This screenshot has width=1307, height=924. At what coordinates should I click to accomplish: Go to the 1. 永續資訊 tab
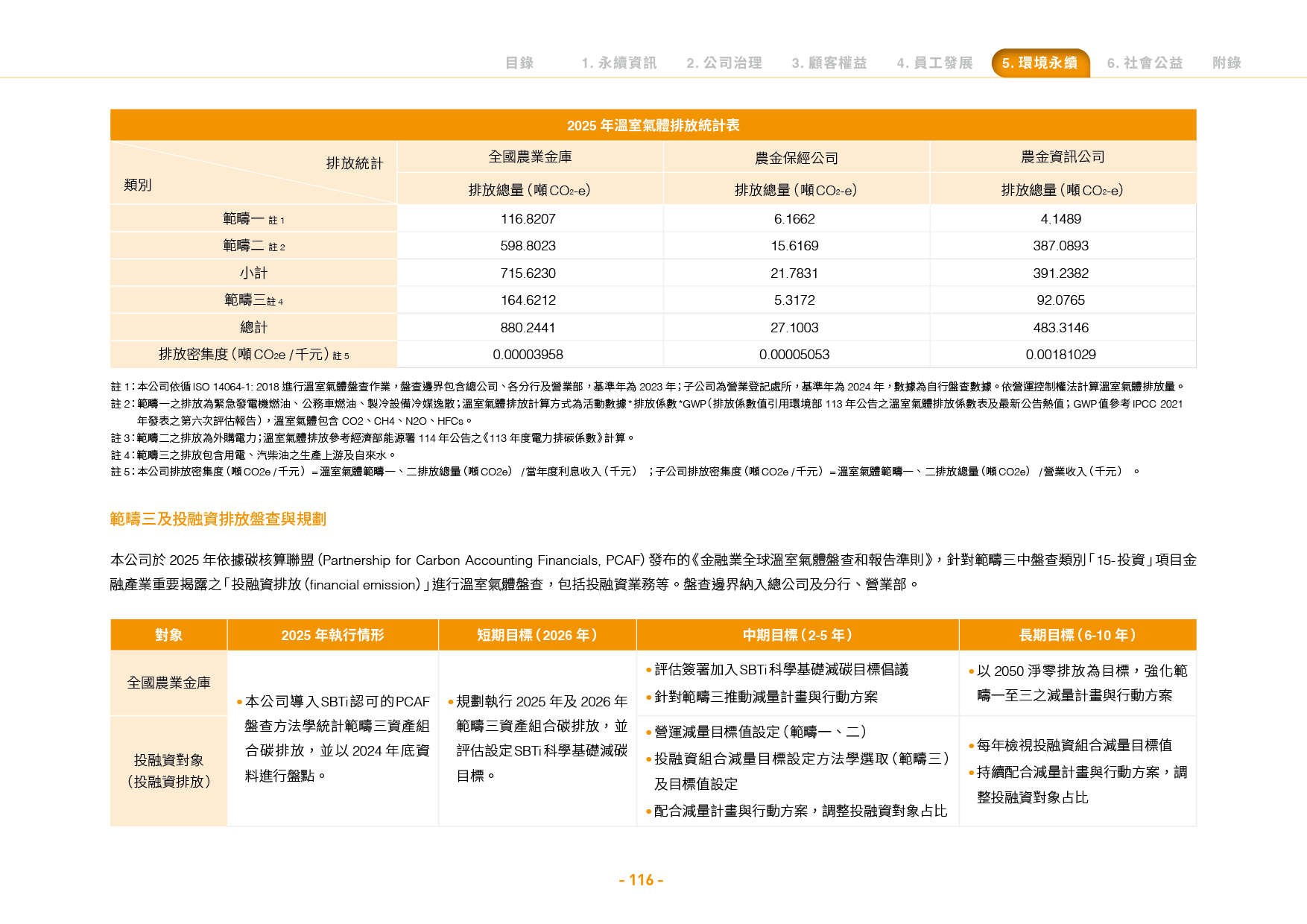pyautogui.click(x=618, y=63)
